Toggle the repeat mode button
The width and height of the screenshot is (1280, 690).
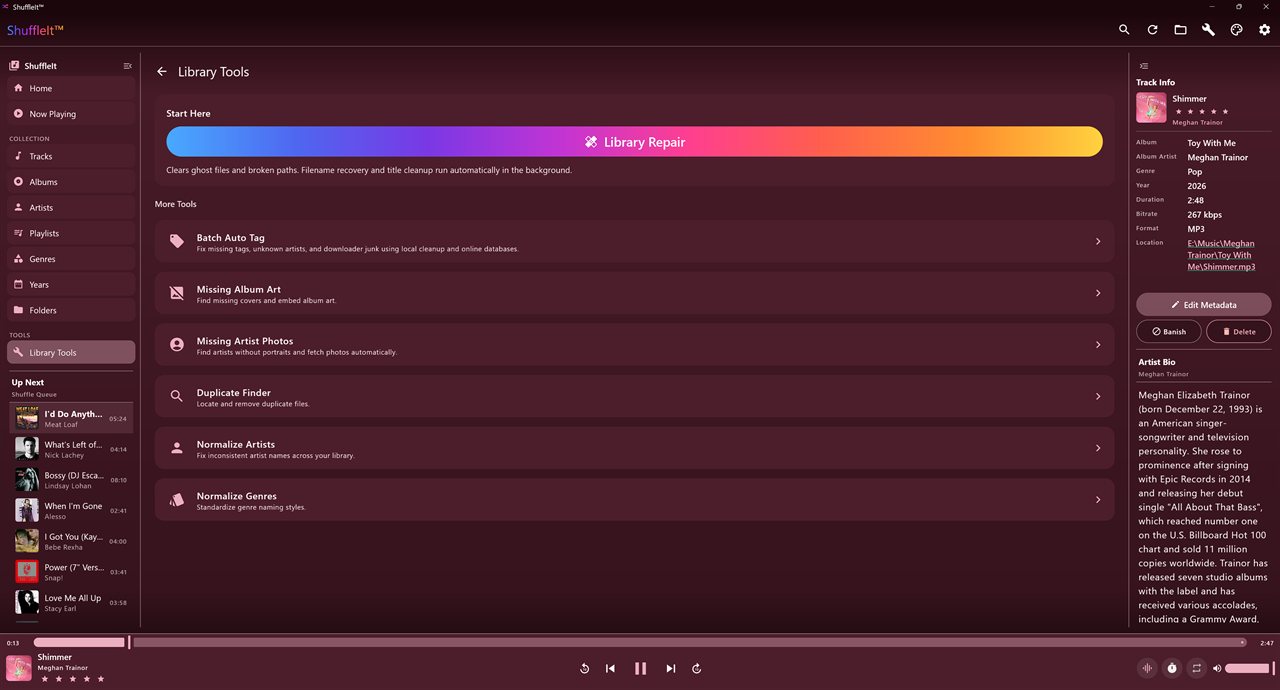pyautogui.click(x=1196, y=668)
